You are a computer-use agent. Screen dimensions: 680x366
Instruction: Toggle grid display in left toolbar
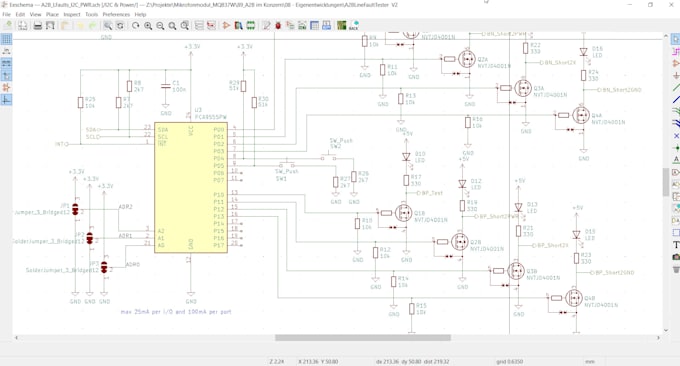(x=6, y=39)
